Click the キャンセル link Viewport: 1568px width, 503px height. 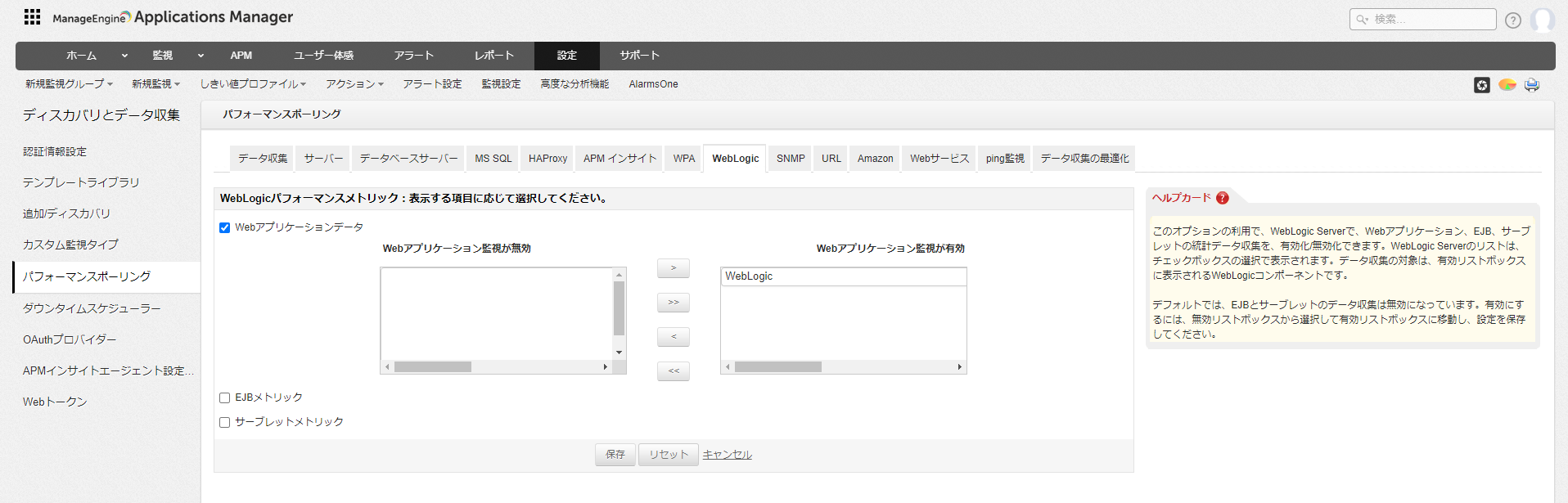coord(727,455)
